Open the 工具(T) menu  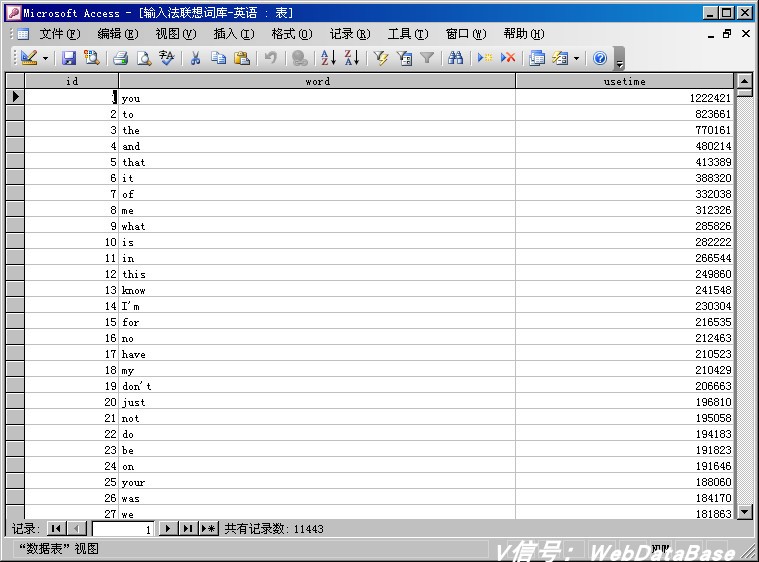coord(408,34)
